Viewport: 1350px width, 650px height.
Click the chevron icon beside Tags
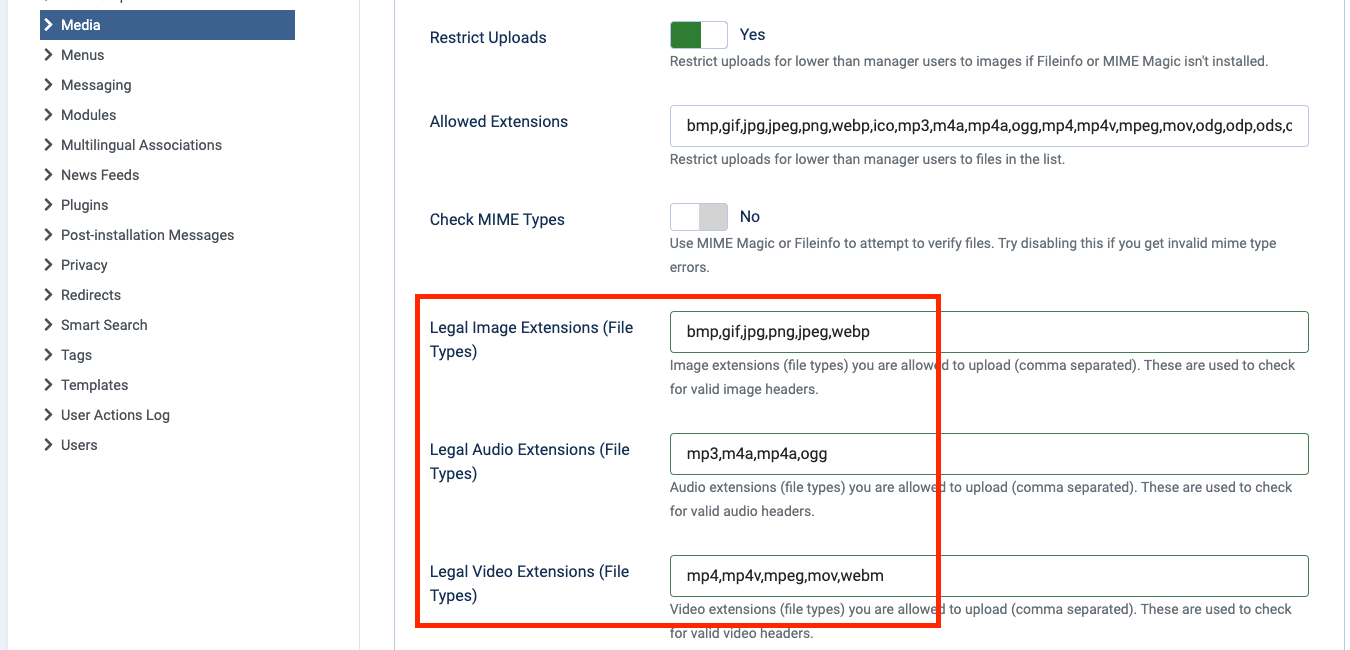click(48, 355)
